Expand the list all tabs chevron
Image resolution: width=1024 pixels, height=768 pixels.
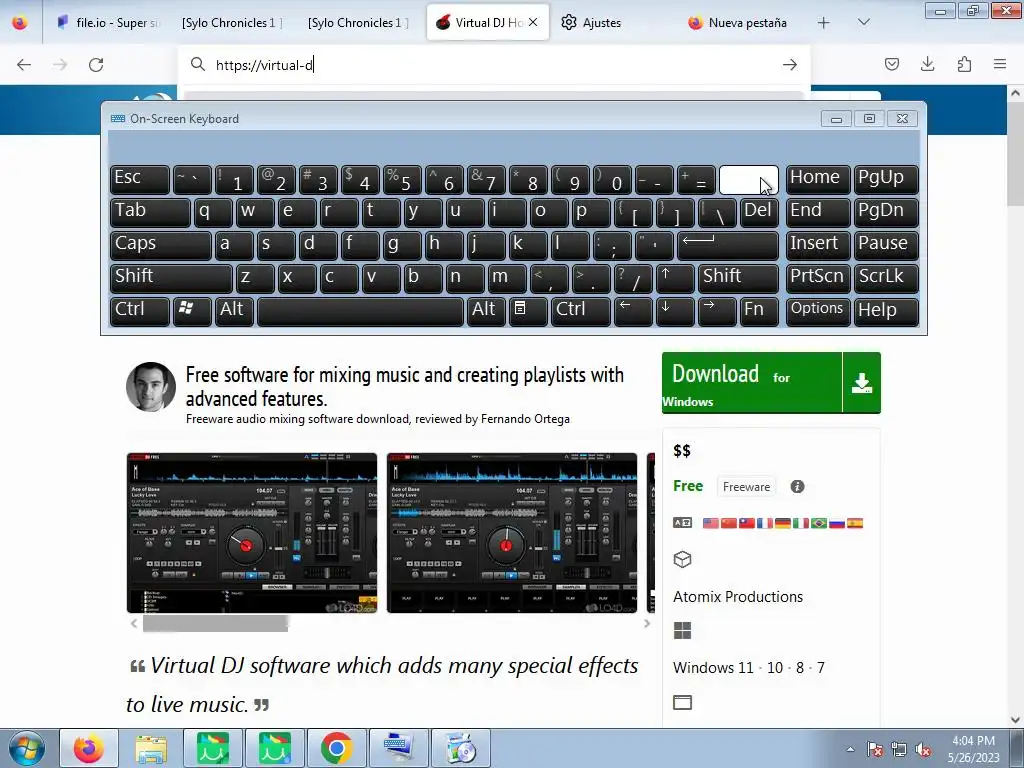point(863,22)
